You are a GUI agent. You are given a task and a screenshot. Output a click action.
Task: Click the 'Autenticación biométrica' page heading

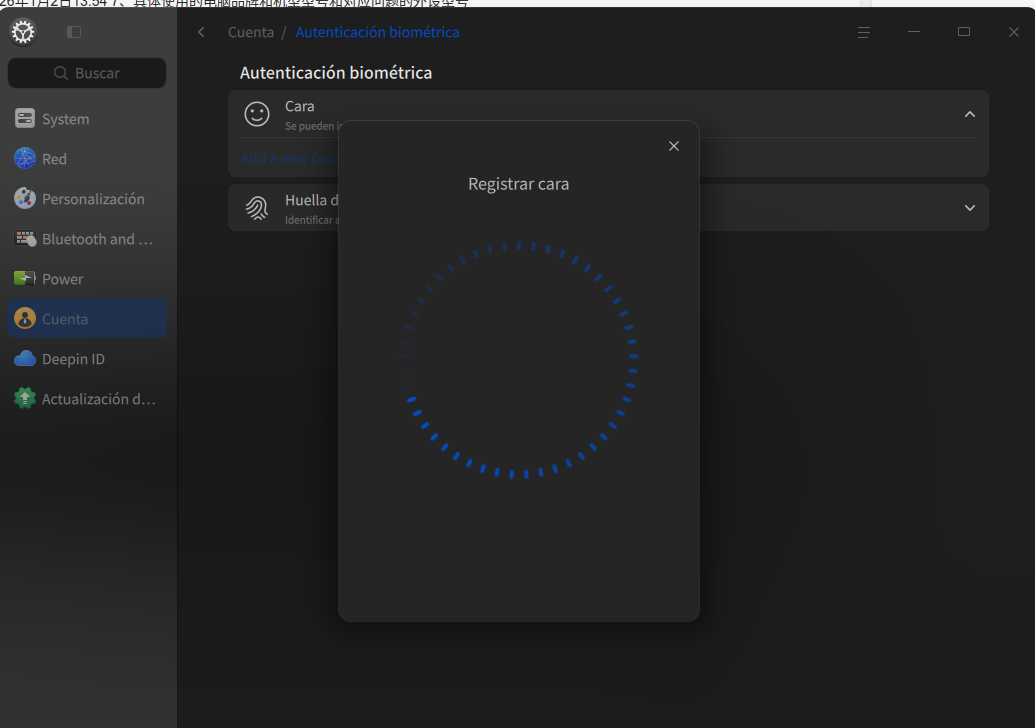(x=336, y=73)
